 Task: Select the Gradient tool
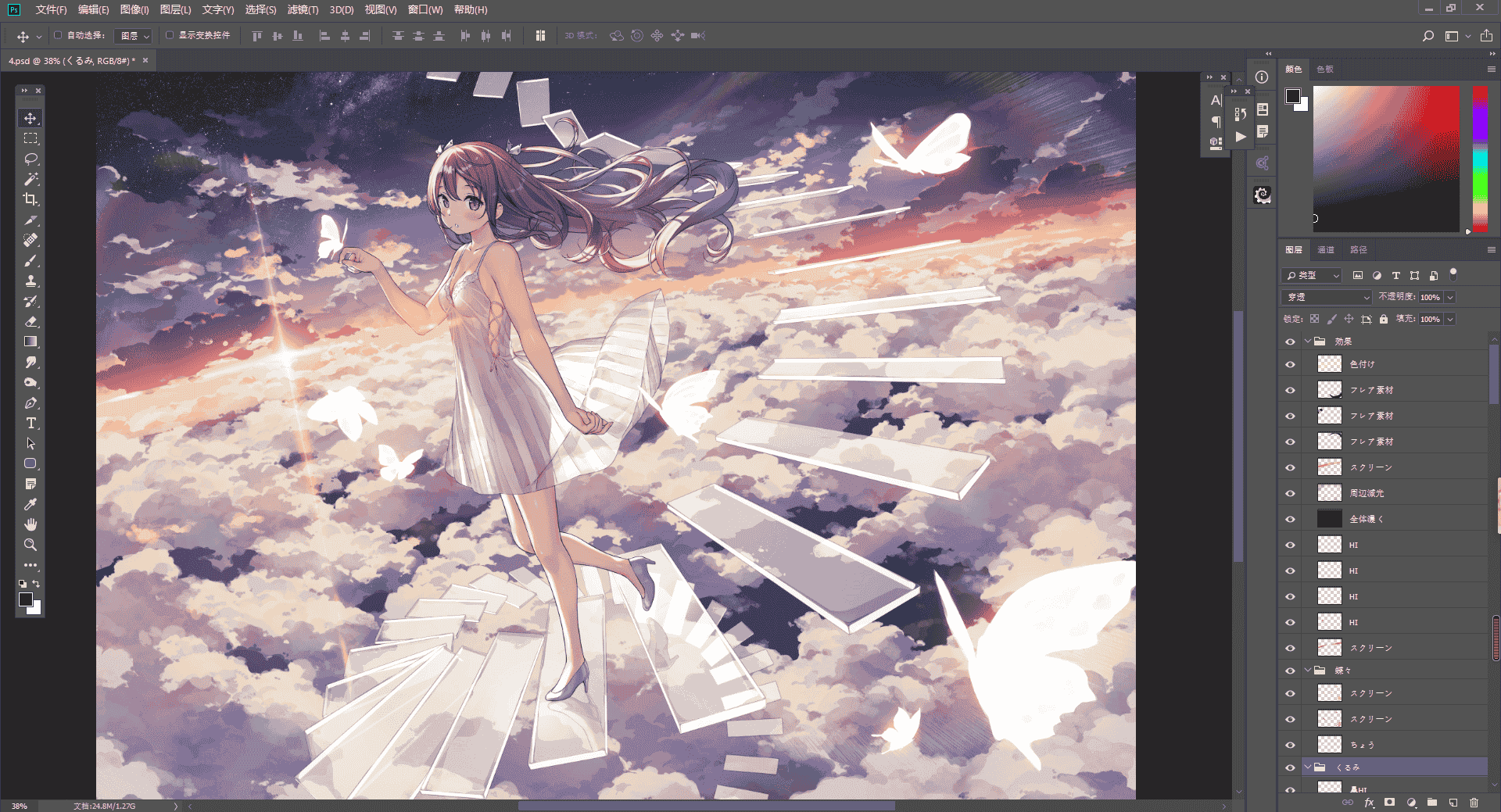[x=30, y=342]
